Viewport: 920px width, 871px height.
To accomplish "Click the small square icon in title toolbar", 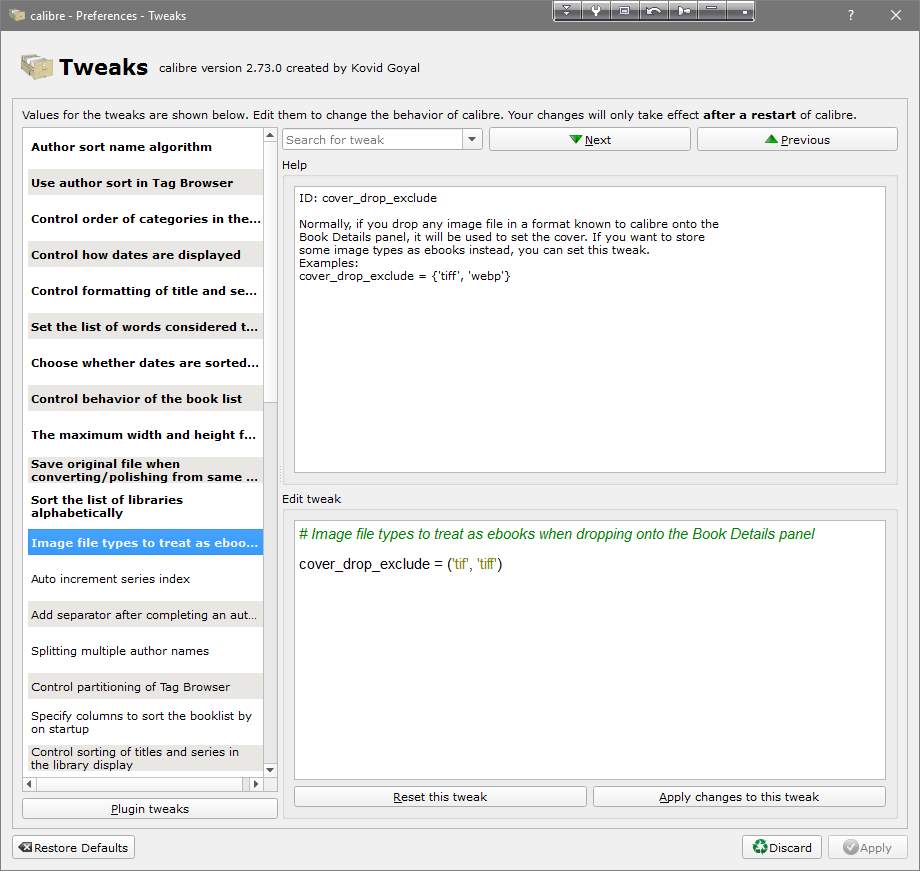I will click(x=740, y=11).
